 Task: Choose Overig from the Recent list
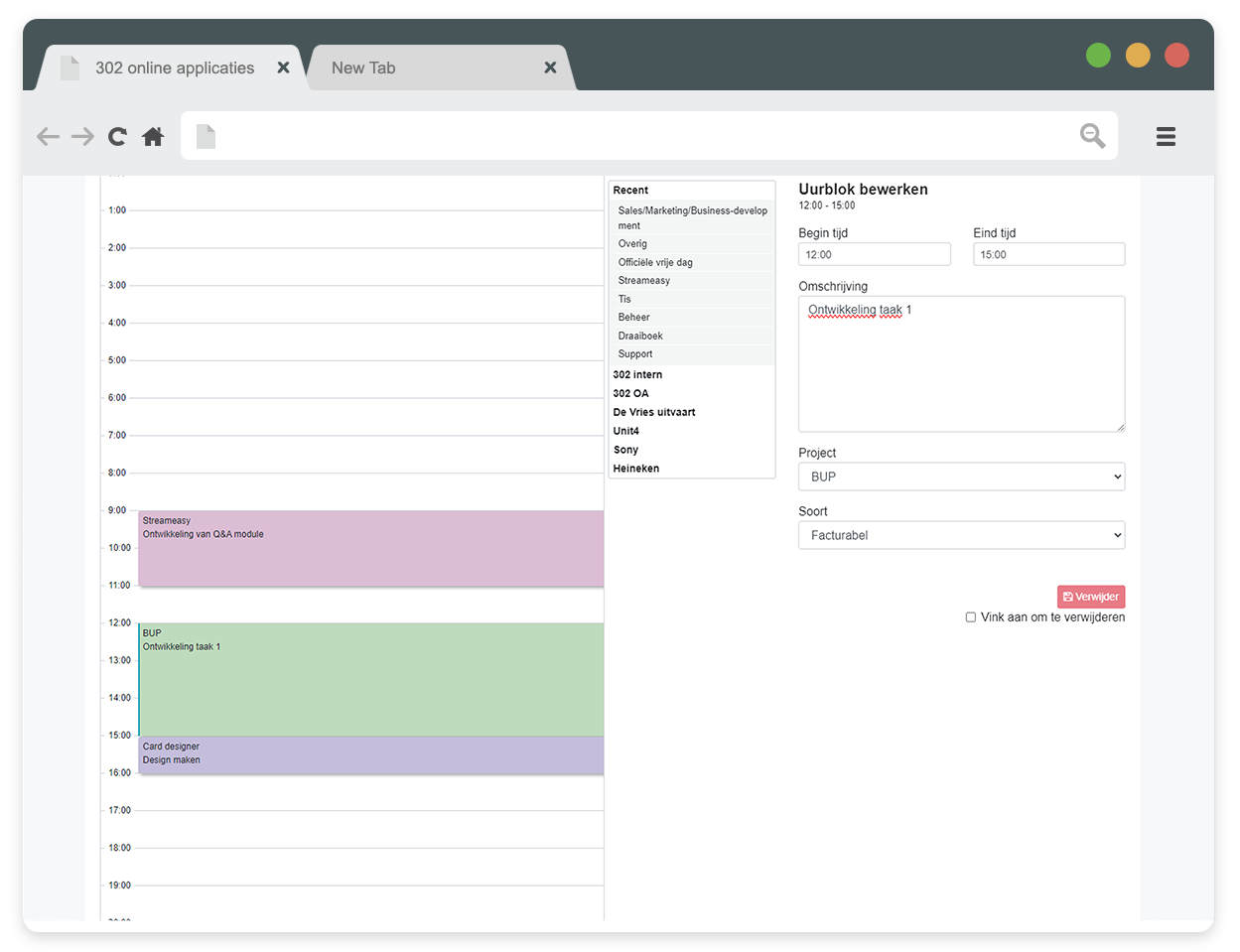click(692, 243)
